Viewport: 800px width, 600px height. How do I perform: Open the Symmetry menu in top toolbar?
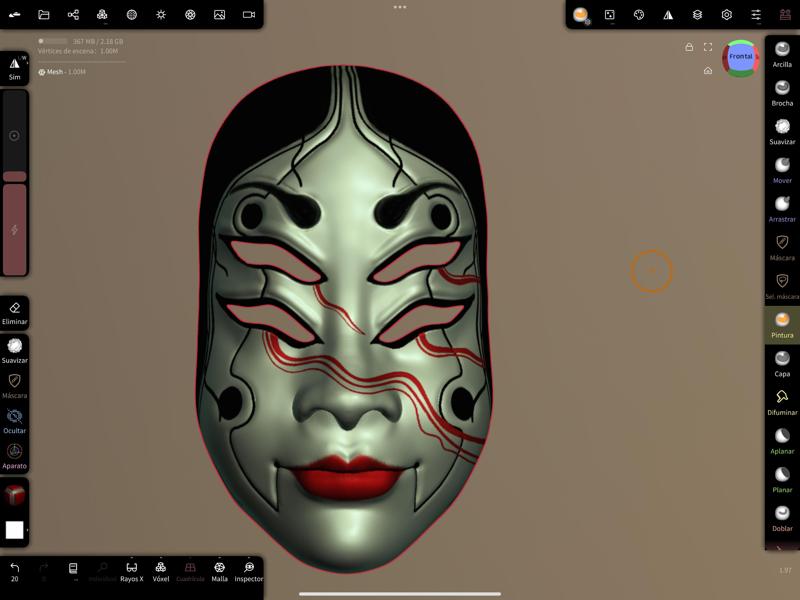click(x=668, y=15)
